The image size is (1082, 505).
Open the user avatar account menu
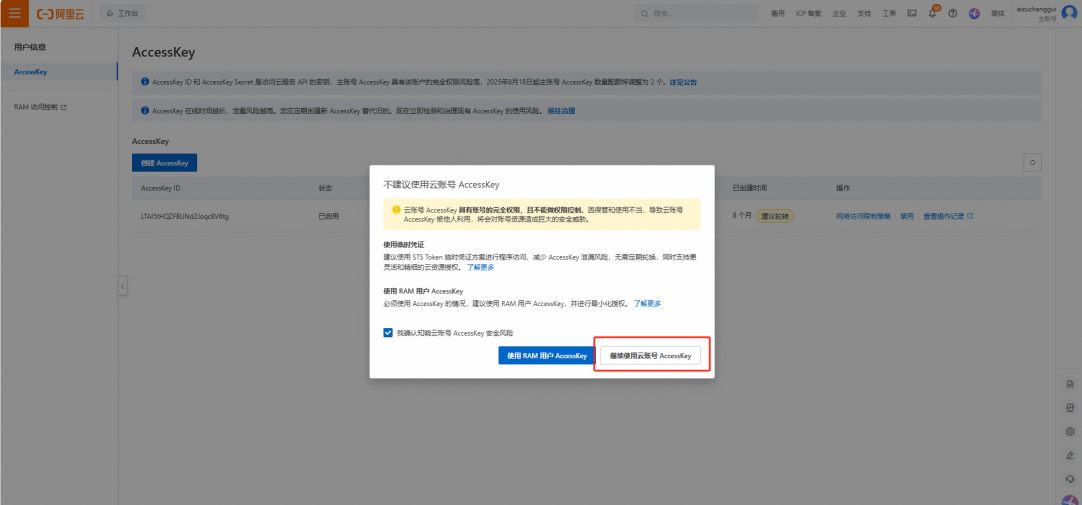1069,13
